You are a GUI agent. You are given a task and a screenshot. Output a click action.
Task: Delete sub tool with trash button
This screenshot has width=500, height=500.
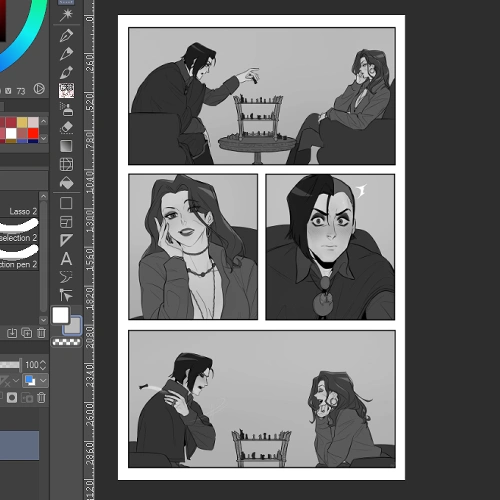[41, 333]
